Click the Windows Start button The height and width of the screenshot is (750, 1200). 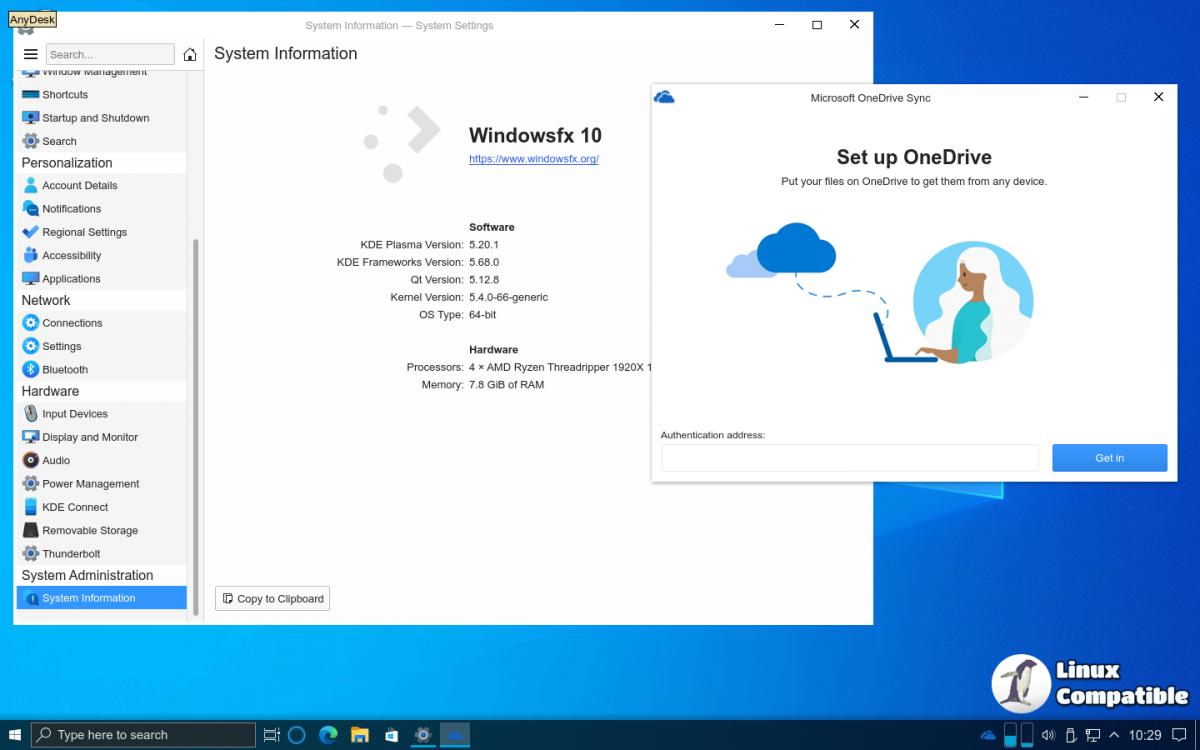tap(15, 735)
